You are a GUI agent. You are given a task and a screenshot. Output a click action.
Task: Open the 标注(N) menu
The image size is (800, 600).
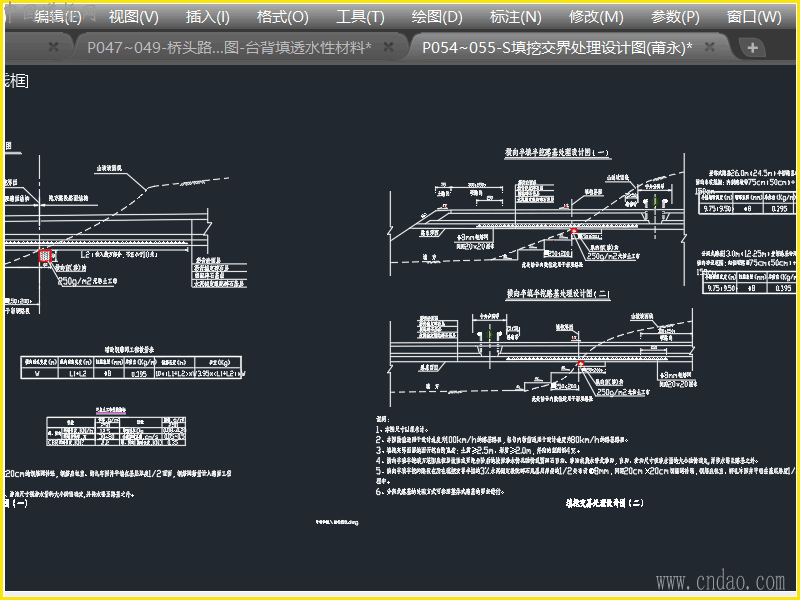pos(516,17)
